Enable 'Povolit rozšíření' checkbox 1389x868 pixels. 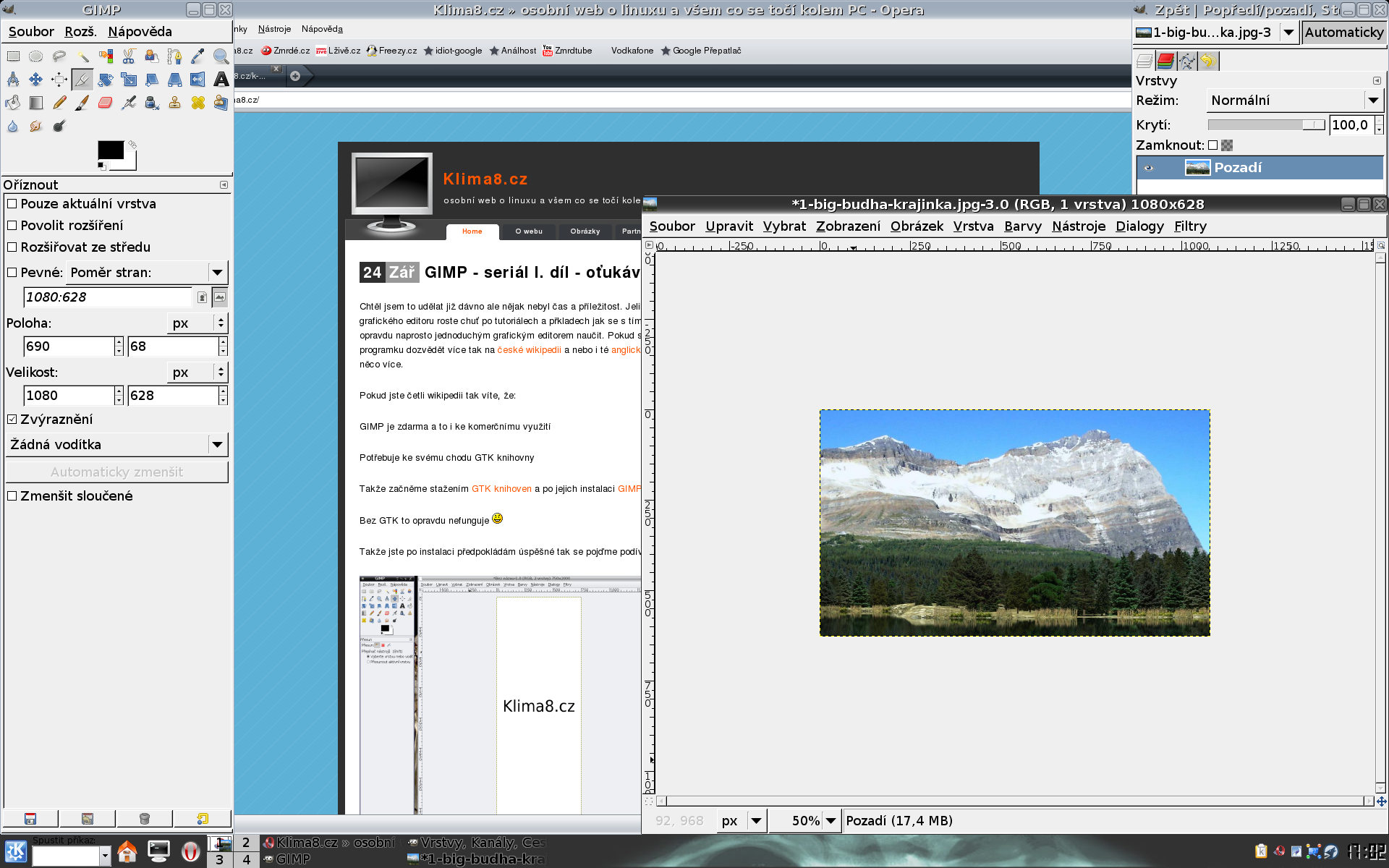(12, 226)
